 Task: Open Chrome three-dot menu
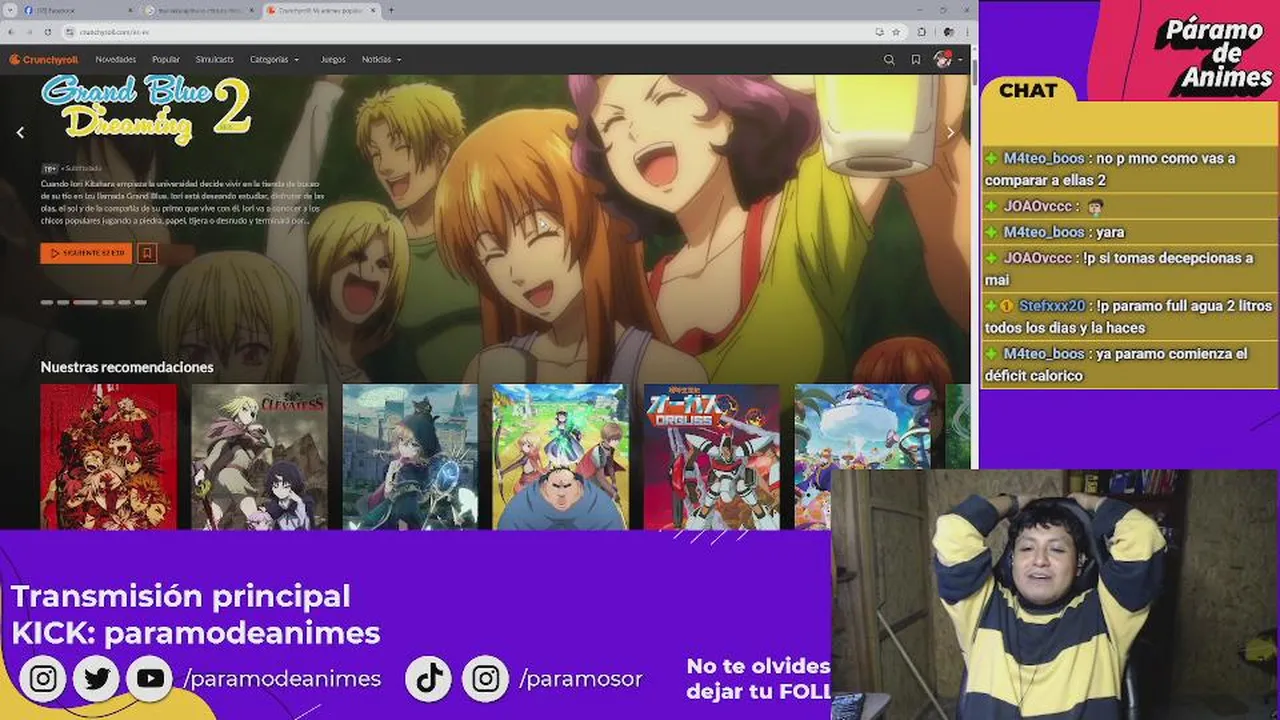pyautogui.click(x=966, y=32)
